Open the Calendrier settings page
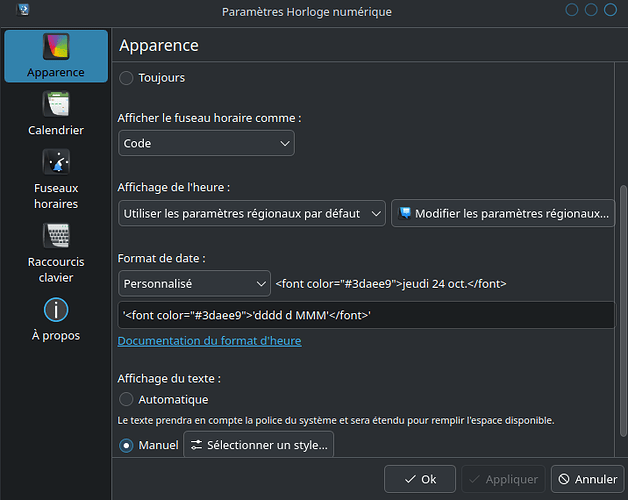628x500 pixels. point(56,114)
